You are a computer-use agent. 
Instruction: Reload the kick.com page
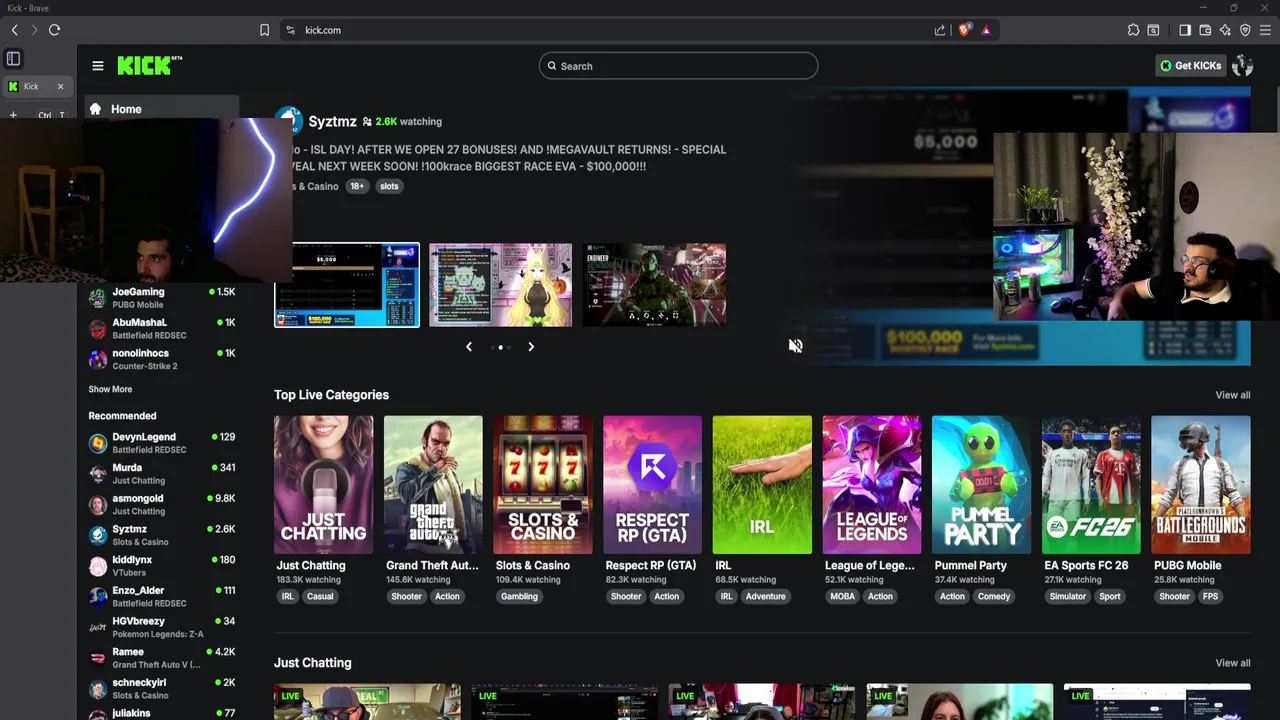click(54, 30)
